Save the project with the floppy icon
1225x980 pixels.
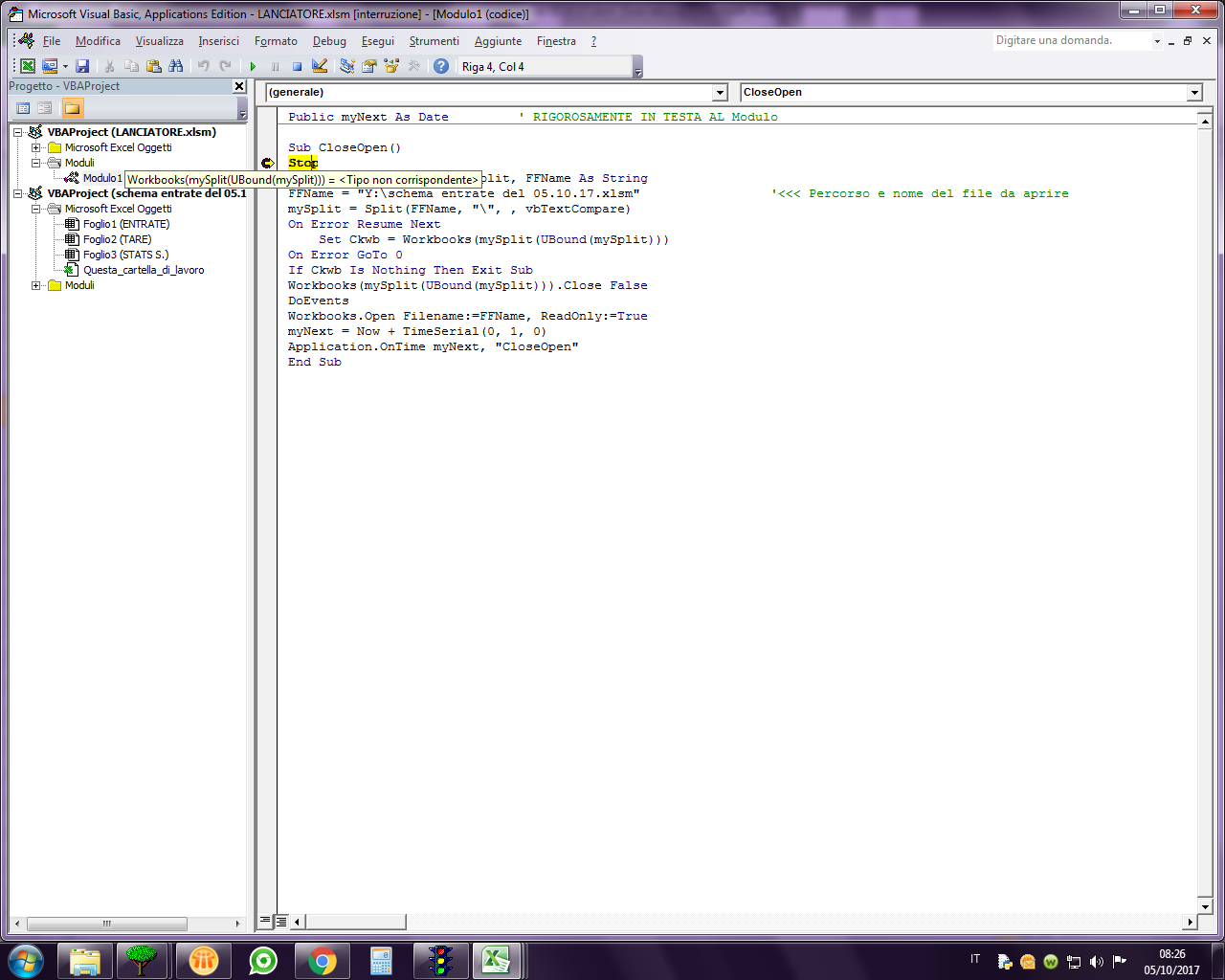click(82, 66)
